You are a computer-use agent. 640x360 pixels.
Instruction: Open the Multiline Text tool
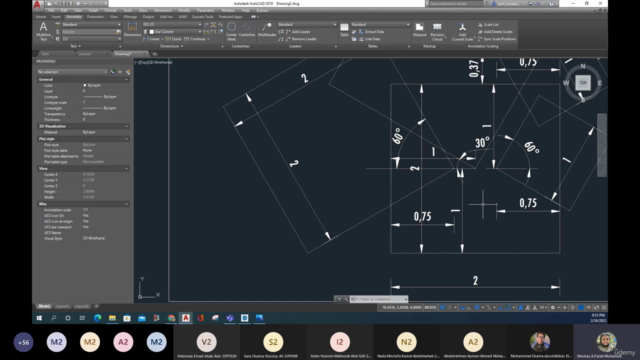pyautogui.click(x=43, y=31)
